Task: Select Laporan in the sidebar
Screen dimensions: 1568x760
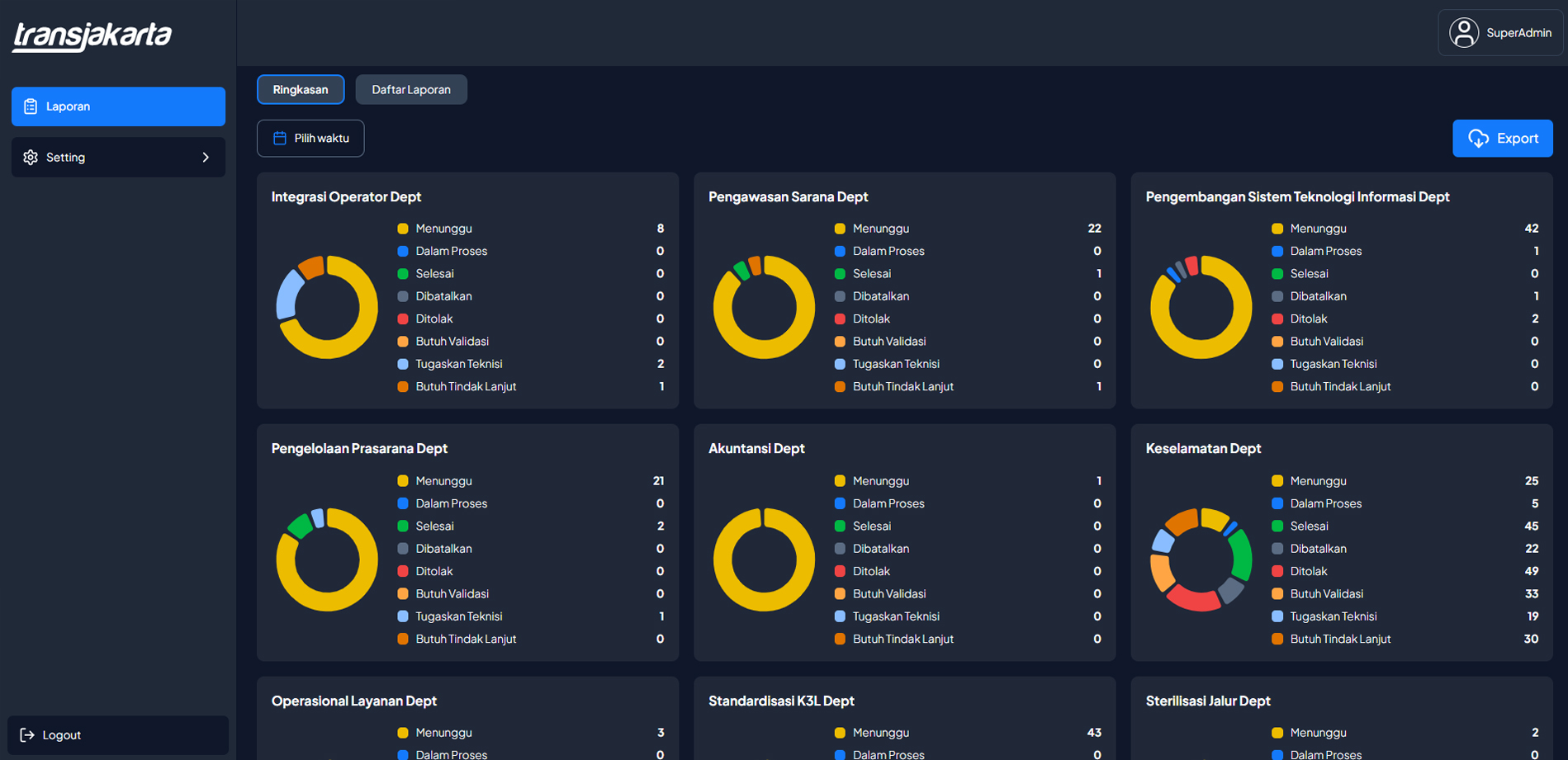Action: [x=118, y=106]
